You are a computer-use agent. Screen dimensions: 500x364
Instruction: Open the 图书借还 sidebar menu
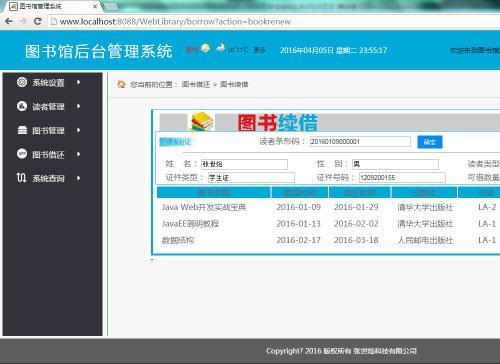click(x=49, y=154)
